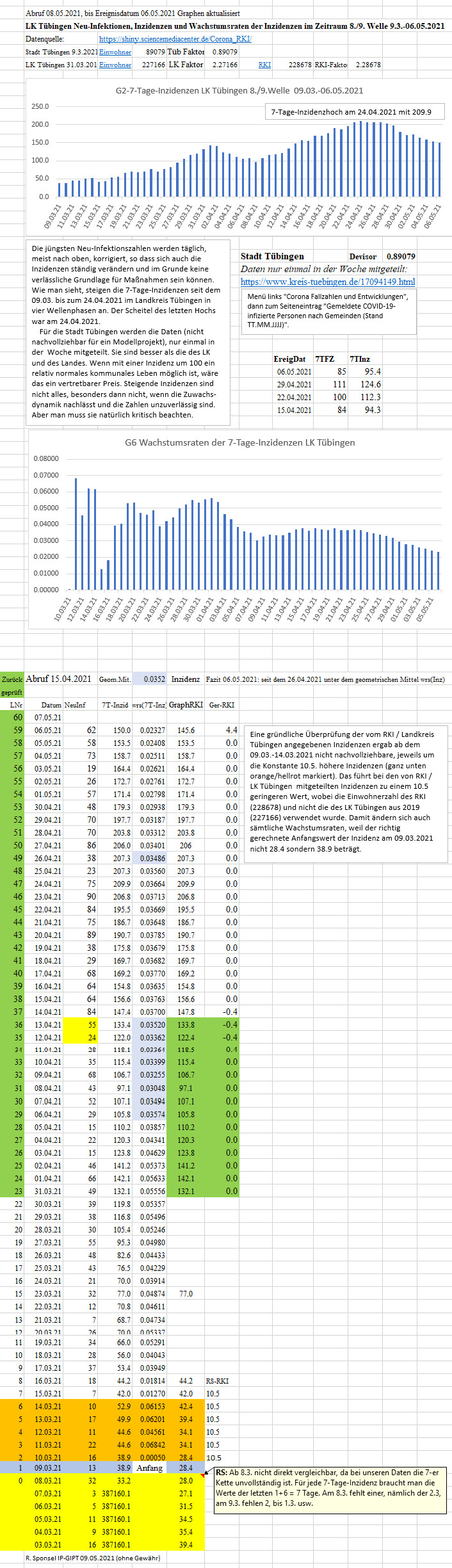Select the 2.27166 LK Faktor value
Image resolution: width=452 pixels, height=1568 pixels.
click(x=225, y=65)
